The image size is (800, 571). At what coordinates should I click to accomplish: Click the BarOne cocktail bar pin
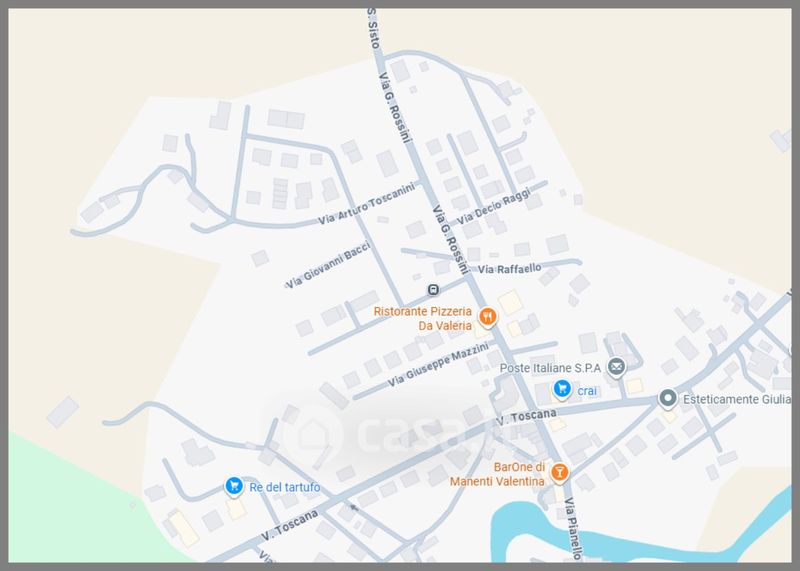coord(559,473)
